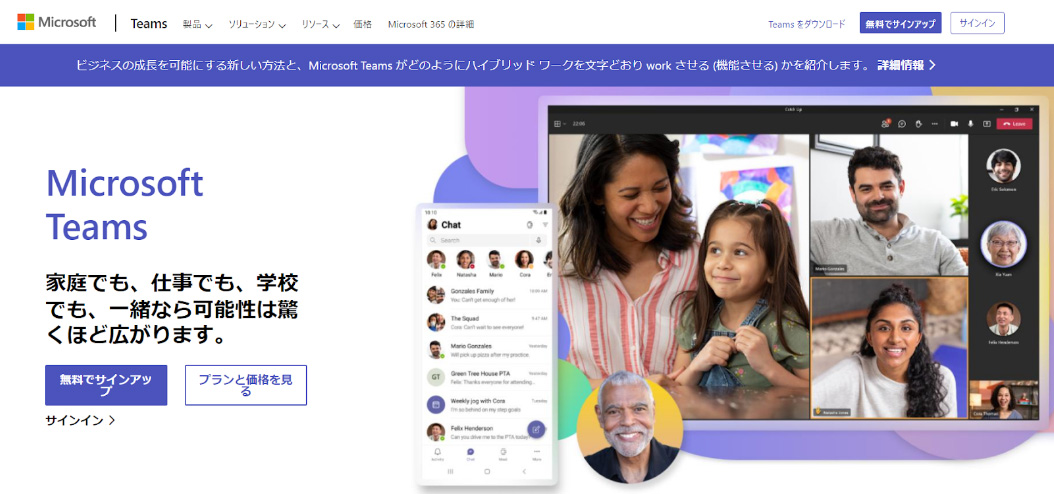Expand the 製品 dropdown menu

tap(197, 24)
